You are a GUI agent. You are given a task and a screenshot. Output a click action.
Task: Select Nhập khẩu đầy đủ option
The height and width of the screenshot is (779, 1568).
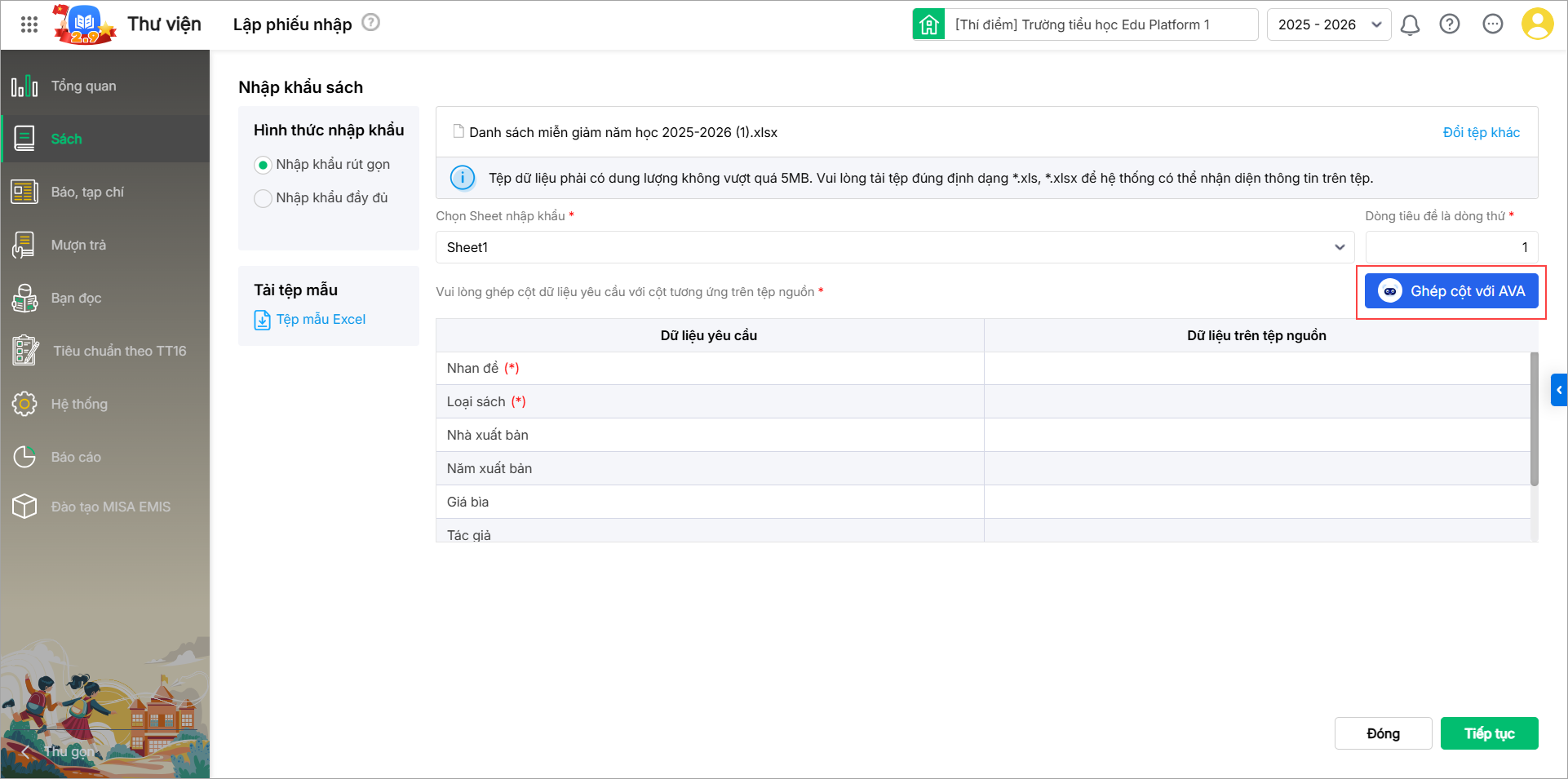click(263, 198)
